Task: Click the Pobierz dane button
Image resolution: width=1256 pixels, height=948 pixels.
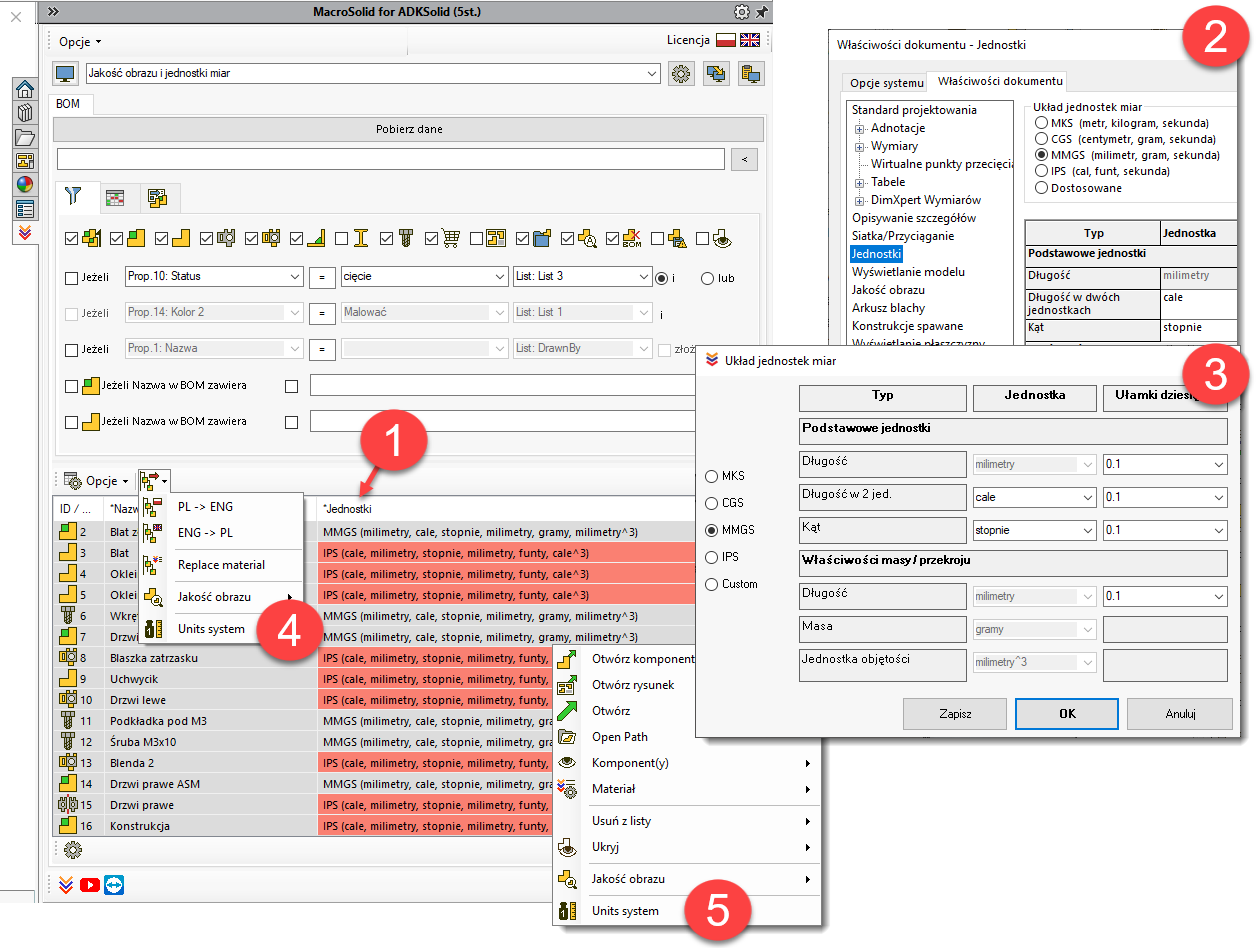Action: 408,129
